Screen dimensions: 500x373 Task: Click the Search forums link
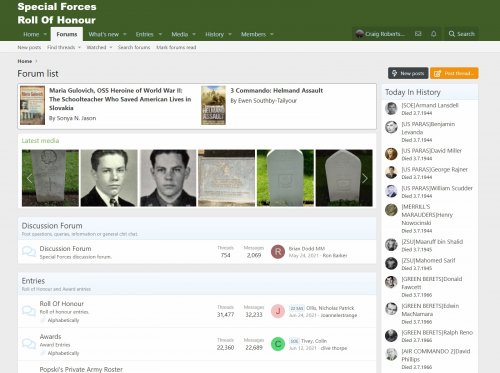[134, 47]
